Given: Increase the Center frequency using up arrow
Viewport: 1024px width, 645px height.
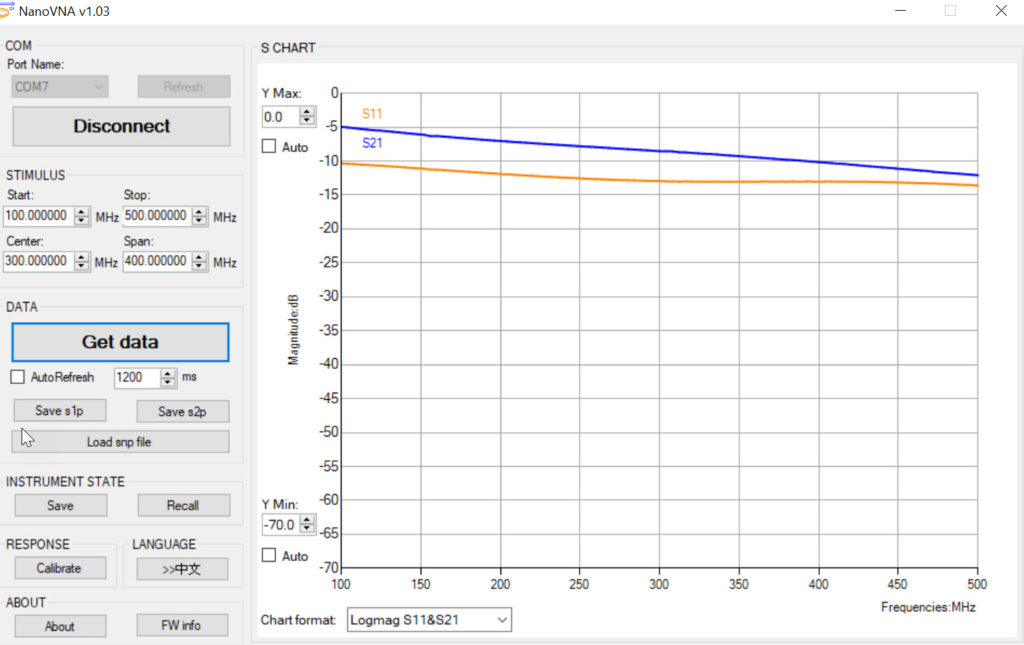Looking at the screenshot, I should [82, 256].
